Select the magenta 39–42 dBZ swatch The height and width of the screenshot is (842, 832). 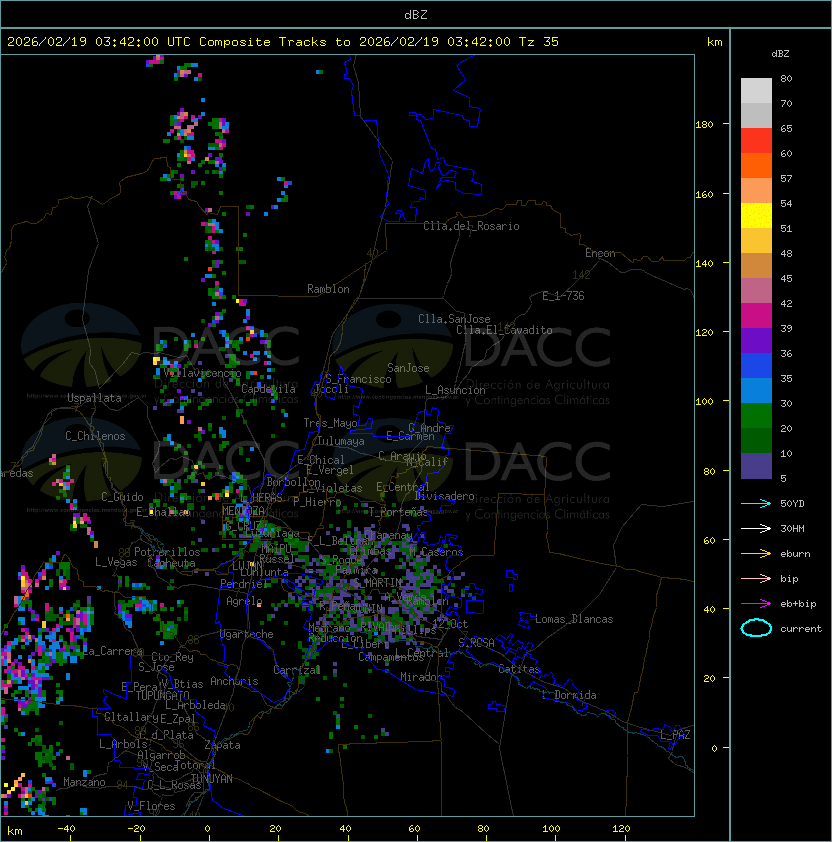[x=756, y=316]
